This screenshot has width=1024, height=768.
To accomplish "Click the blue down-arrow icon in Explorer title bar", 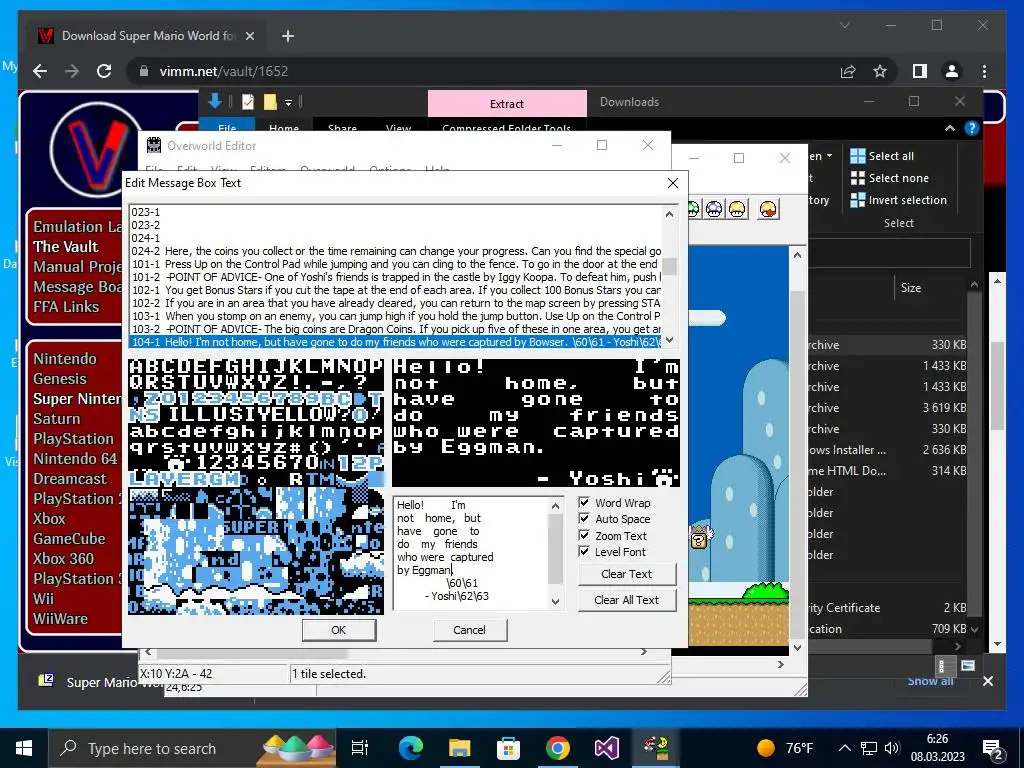I will tap(214, 101).
